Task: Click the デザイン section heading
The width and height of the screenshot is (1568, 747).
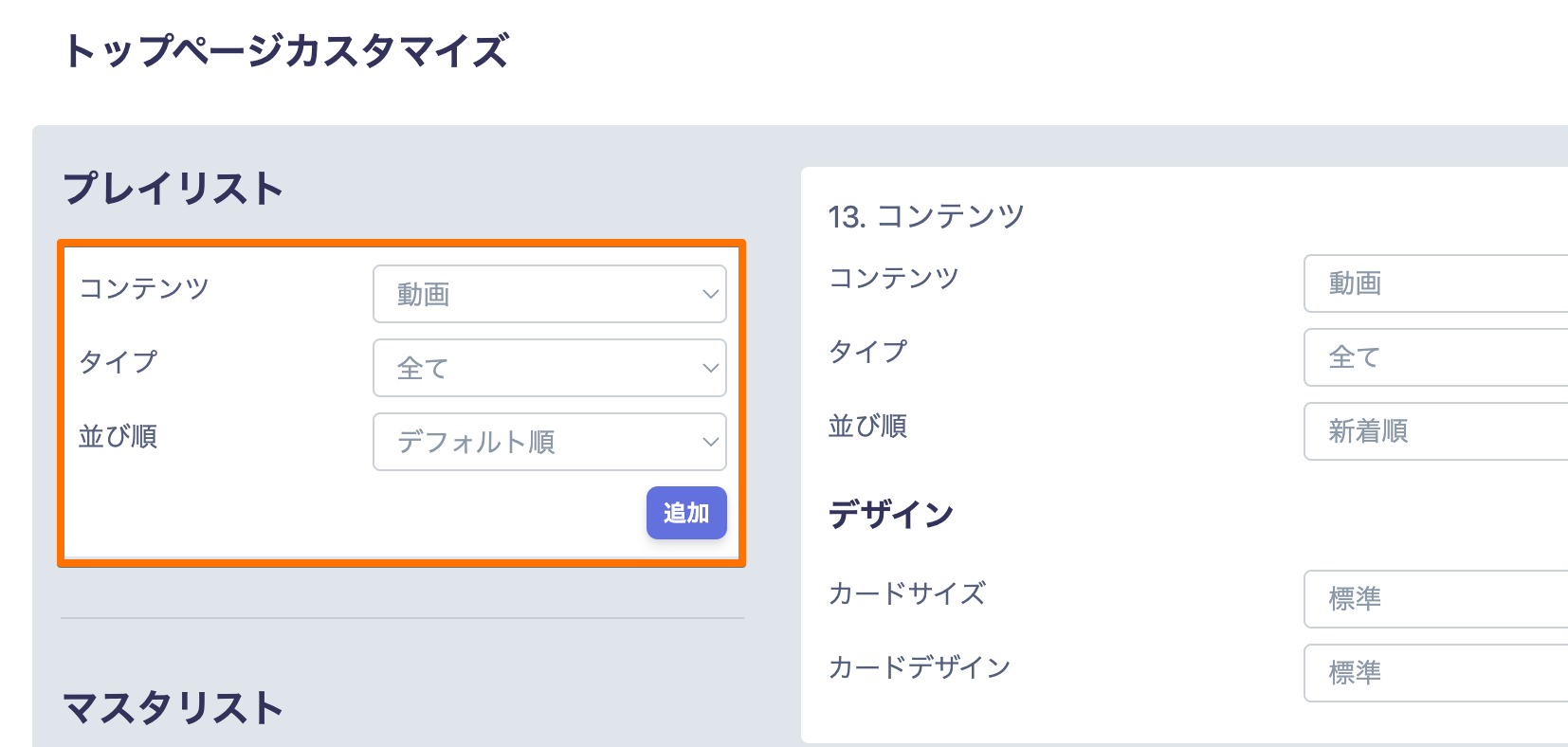Action: point(891,515)
